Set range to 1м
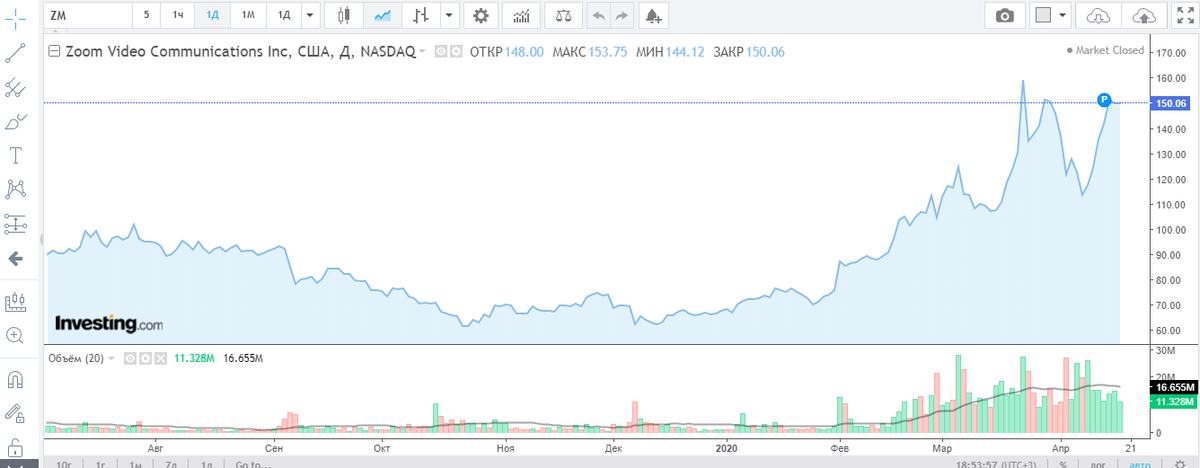This screenshot has height=468, width=1200. pos(137,463)
